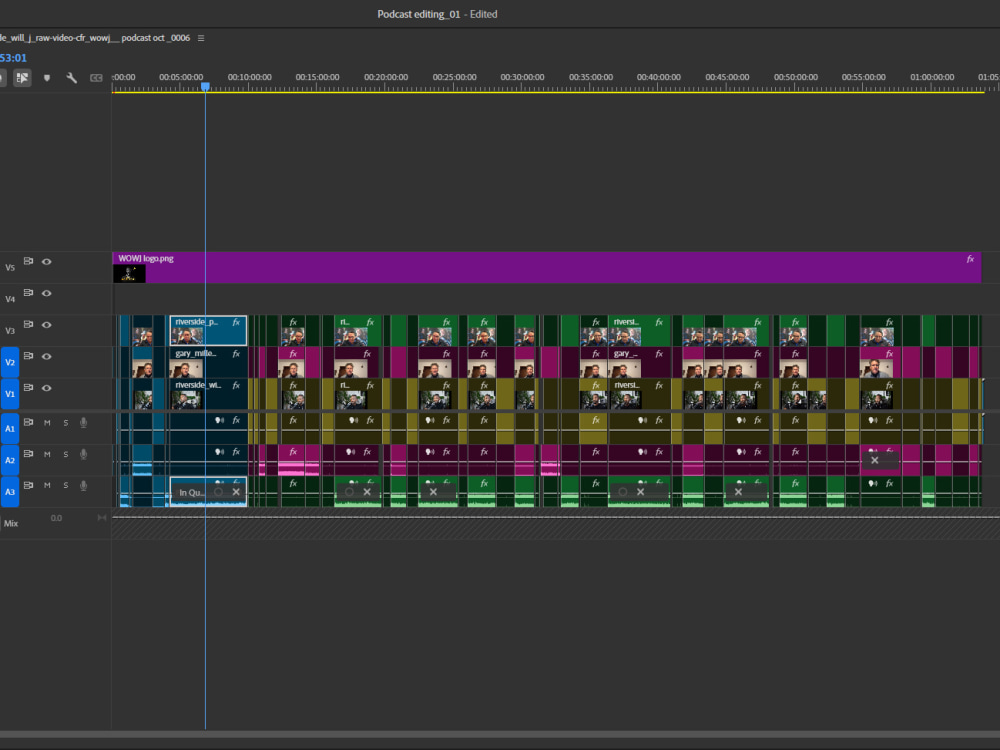Toggle track targeting for V5
1000x750 pixels.
pos(10,267)
